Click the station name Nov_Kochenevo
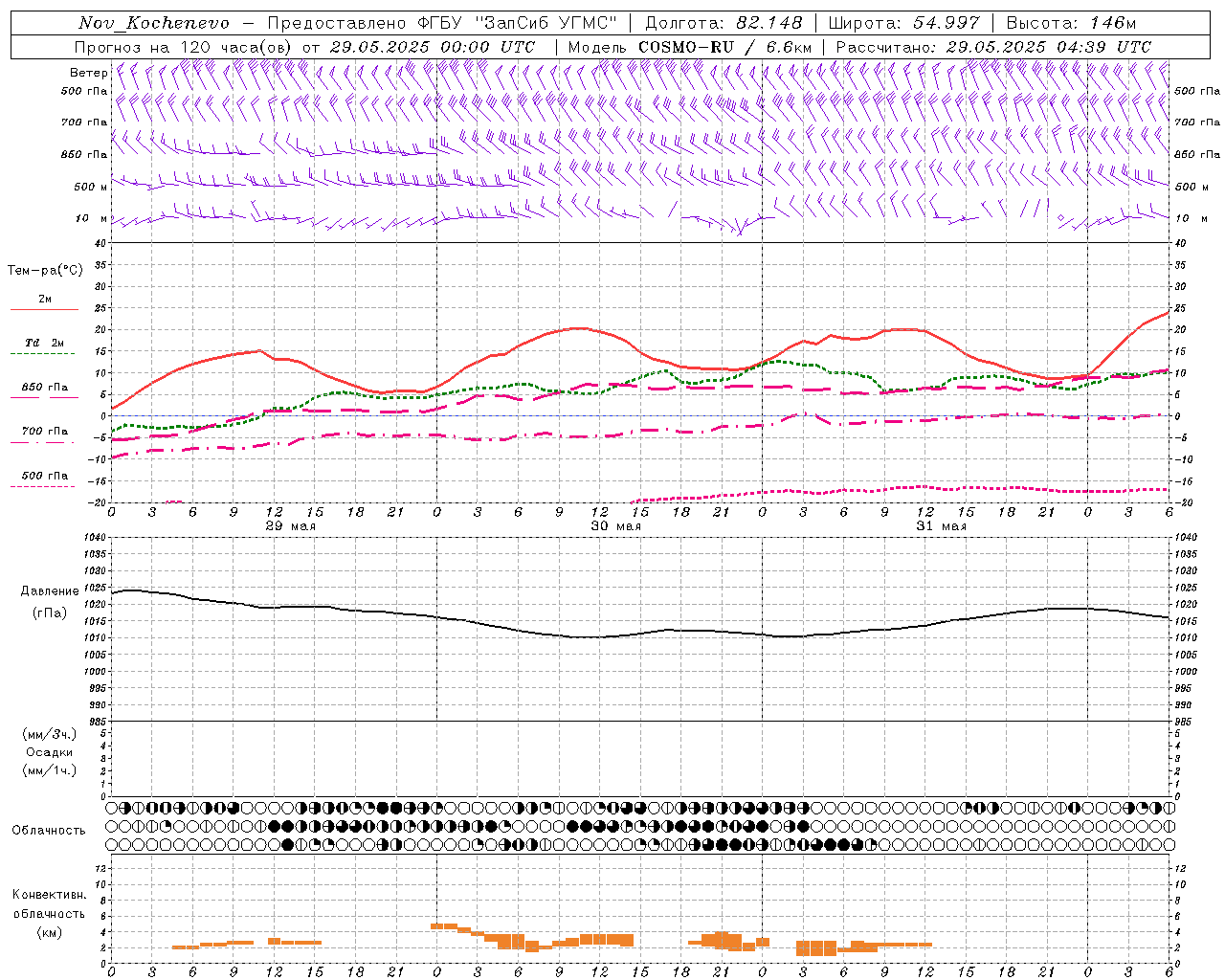The height and width of the screenshot is (980, 1225). click(x=154, y=23)
